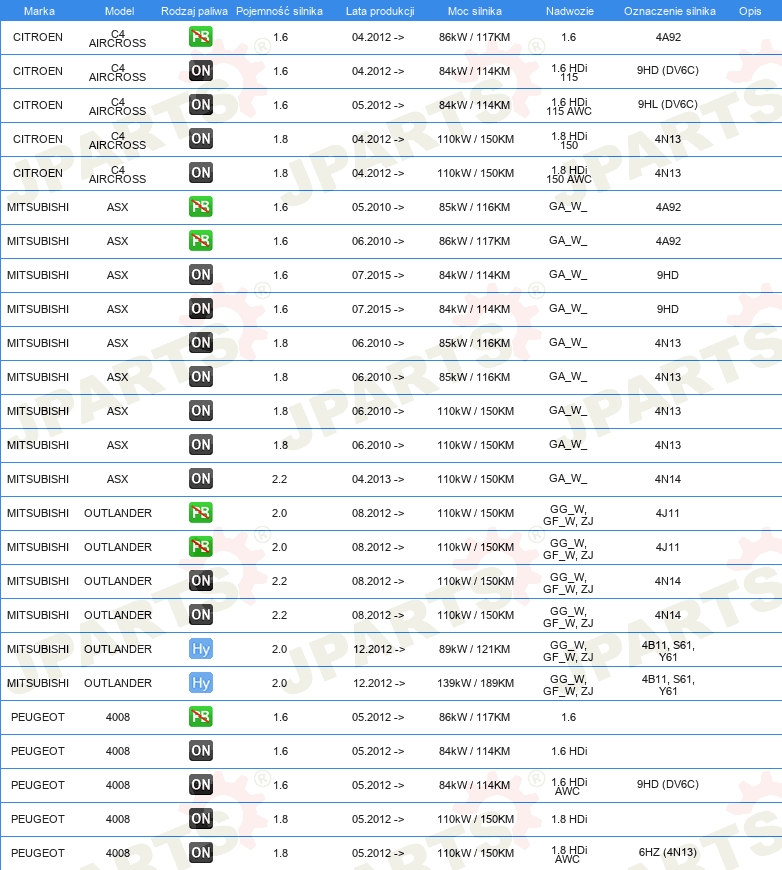This screenshot has height=870, width=782.
Task: Select 'ASX' model in the 2.2 4N14 row
Action: pos(117,479)
